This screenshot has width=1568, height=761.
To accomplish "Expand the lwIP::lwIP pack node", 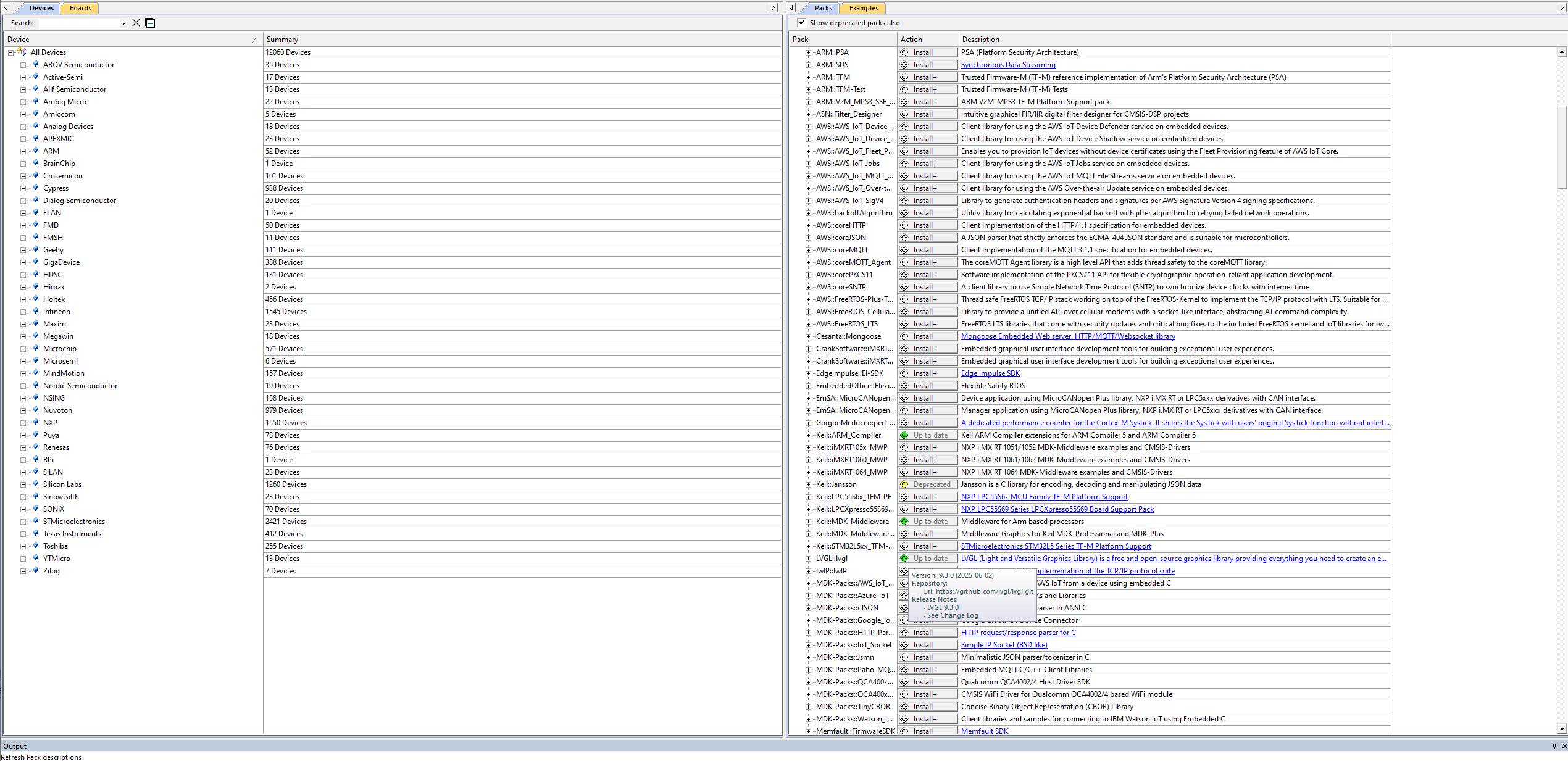I will tap(808, 571).
